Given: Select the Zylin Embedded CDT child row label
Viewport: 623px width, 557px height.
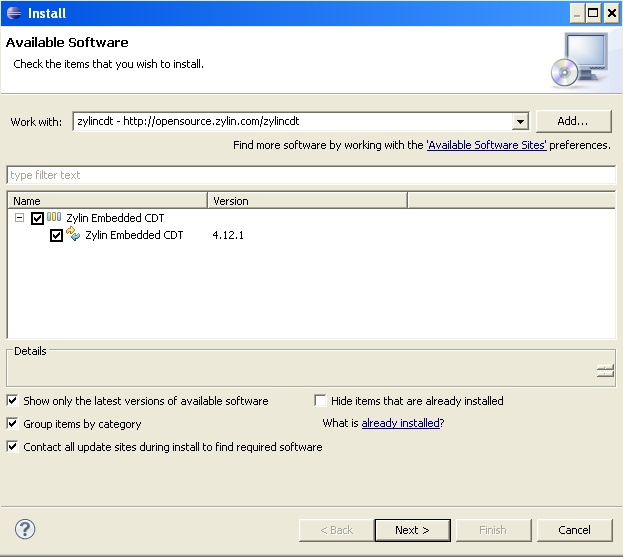Looking at the screenshot, I should click(134, 235).
